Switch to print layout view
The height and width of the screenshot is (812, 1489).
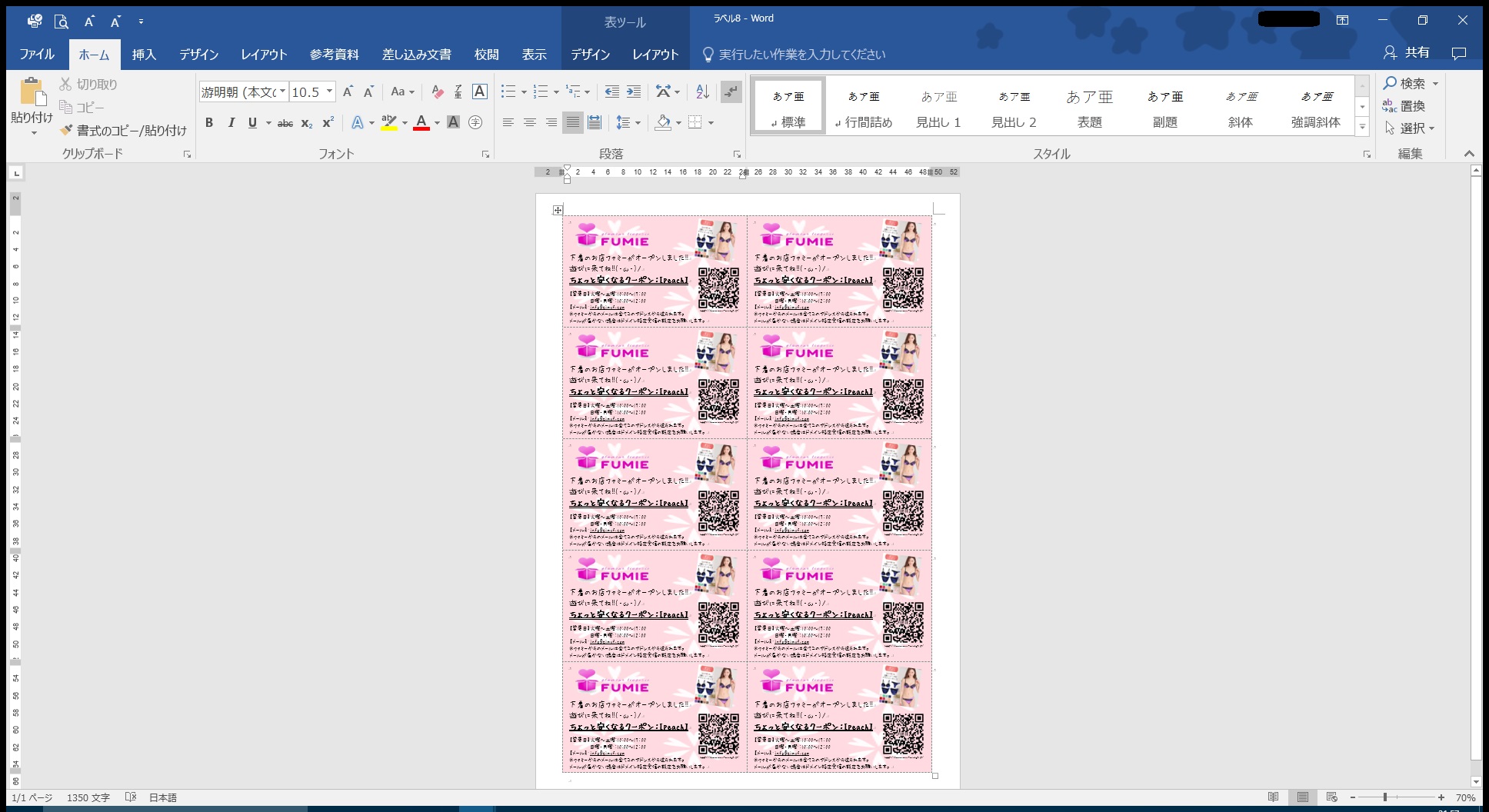click(x=1303, y=797)
